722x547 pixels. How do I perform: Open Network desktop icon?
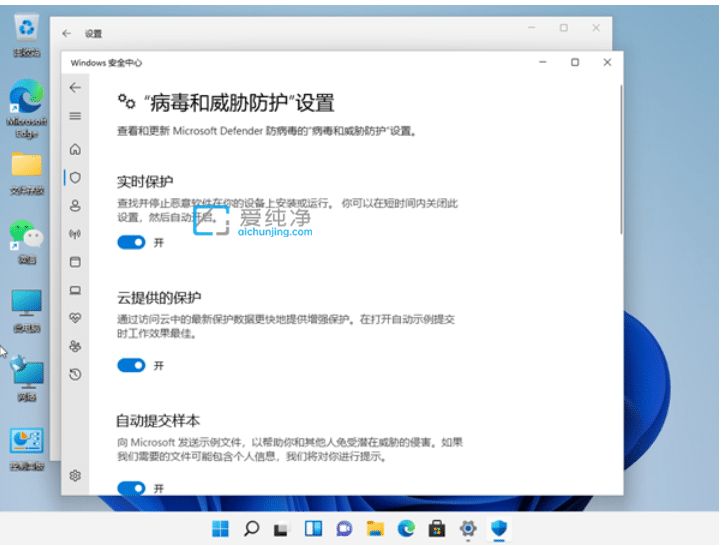coord(27,378)
